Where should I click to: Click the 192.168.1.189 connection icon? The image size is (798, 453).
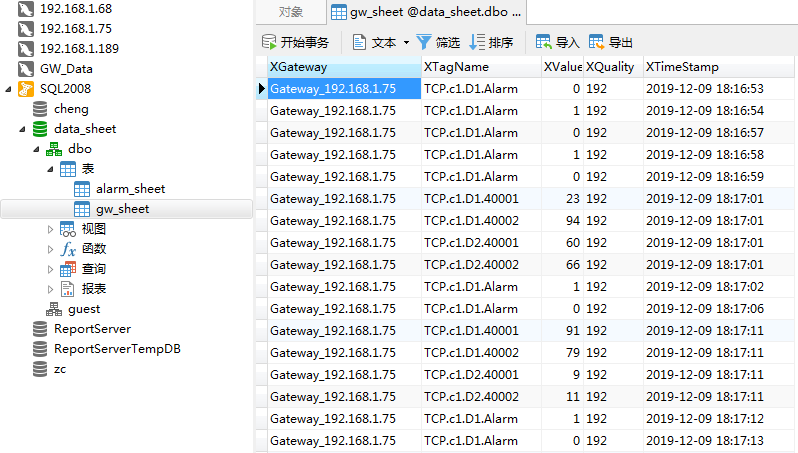tap(25, 48)
